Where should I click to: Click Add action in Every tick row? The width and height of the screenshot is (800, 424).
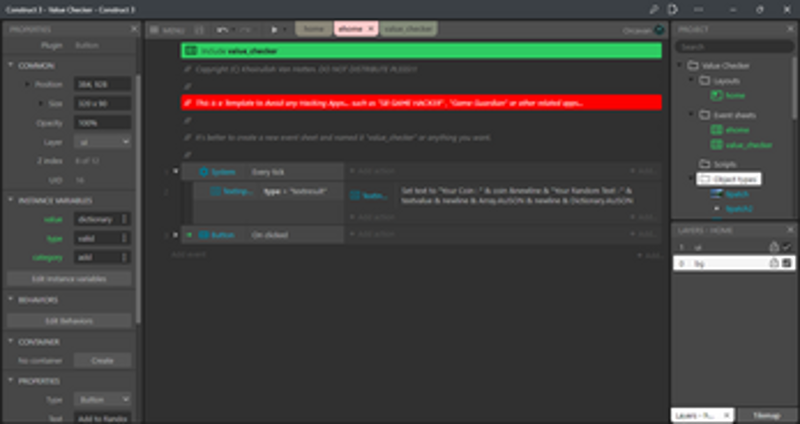[x=372, y=171]
